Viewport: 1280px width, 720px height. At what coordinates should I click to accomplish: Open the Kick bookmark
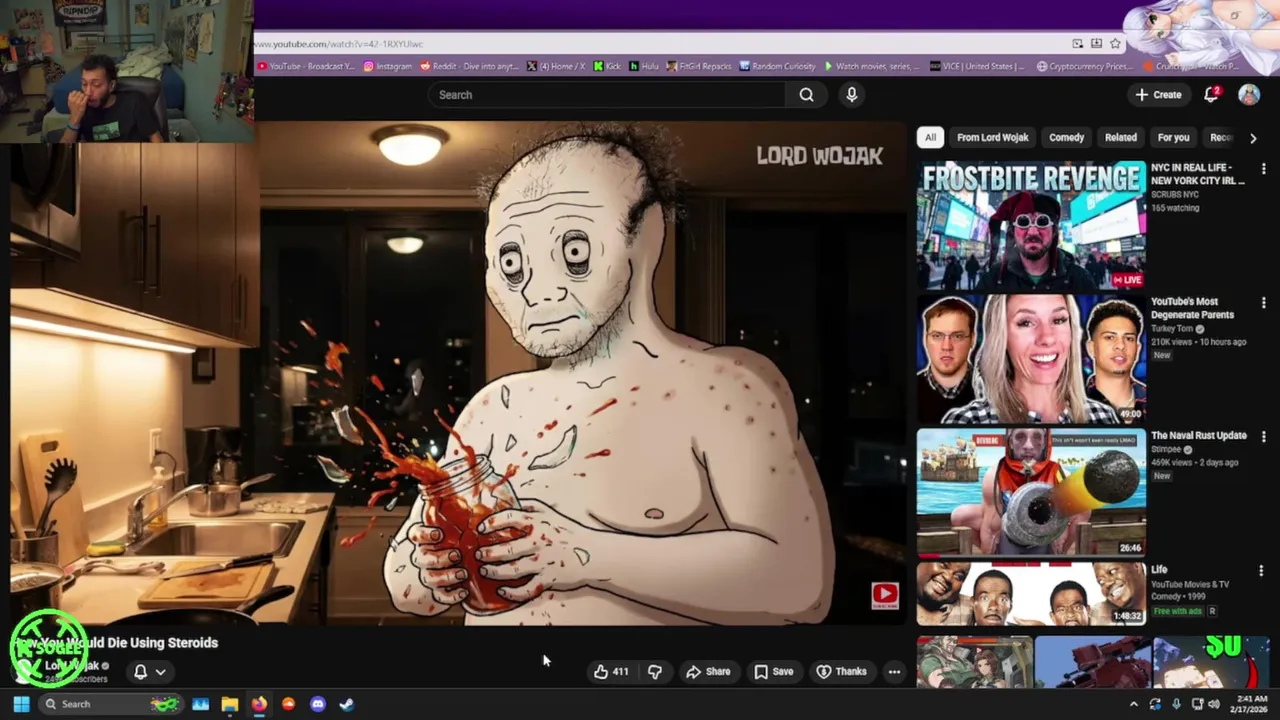point(607,66)
